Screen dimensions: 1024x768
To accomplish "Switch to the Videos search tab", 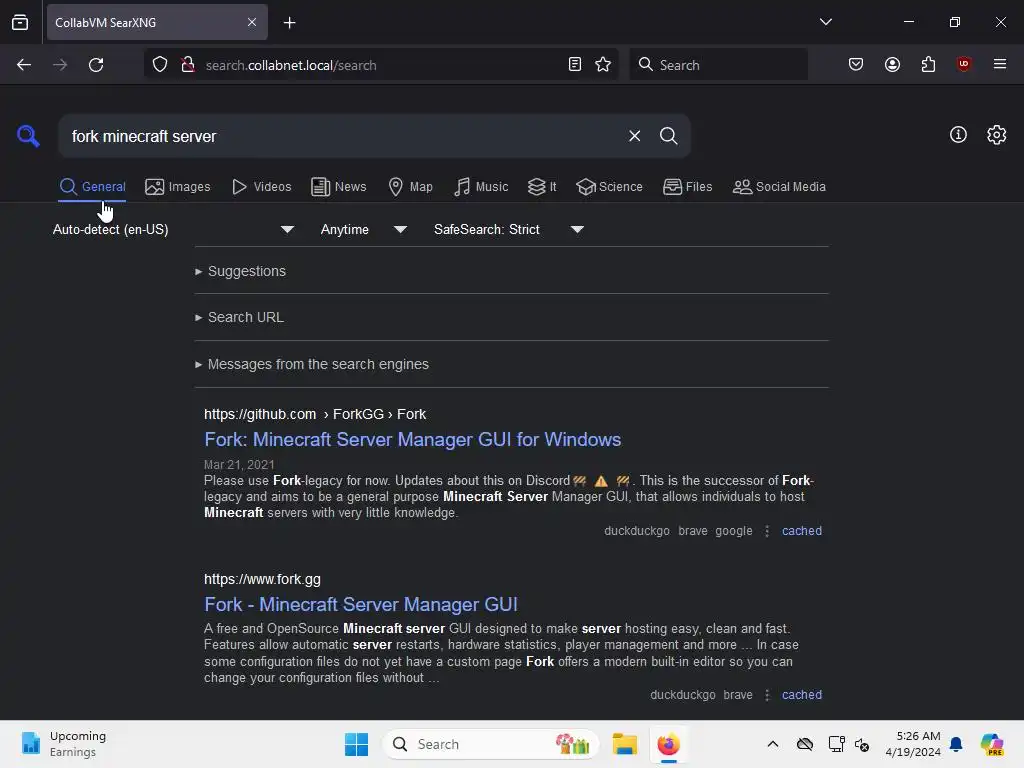I will [x=261, y=187].
